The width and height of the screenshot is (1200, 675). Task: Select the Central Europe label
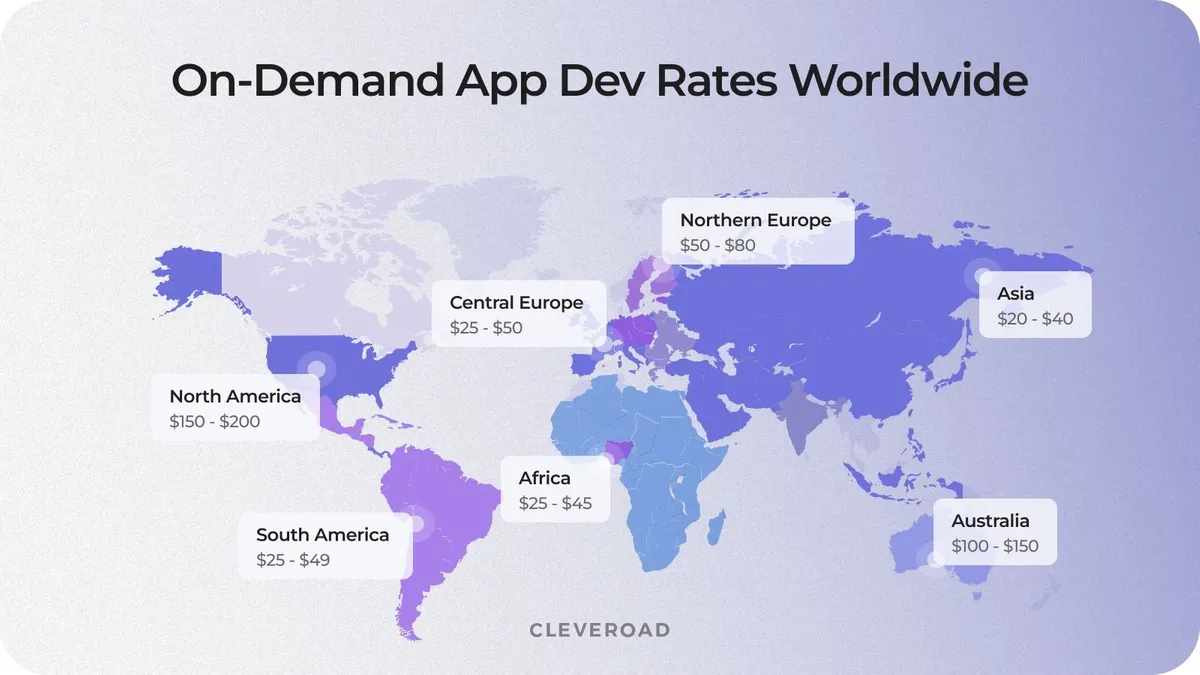pos(516,302)
